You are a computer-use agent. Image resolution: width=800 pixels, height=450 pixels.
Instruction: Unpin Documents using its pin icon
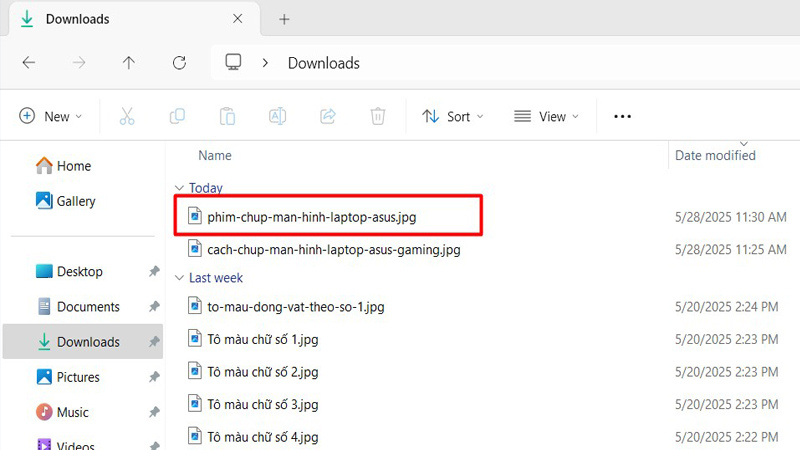click(x=154, y=307)
